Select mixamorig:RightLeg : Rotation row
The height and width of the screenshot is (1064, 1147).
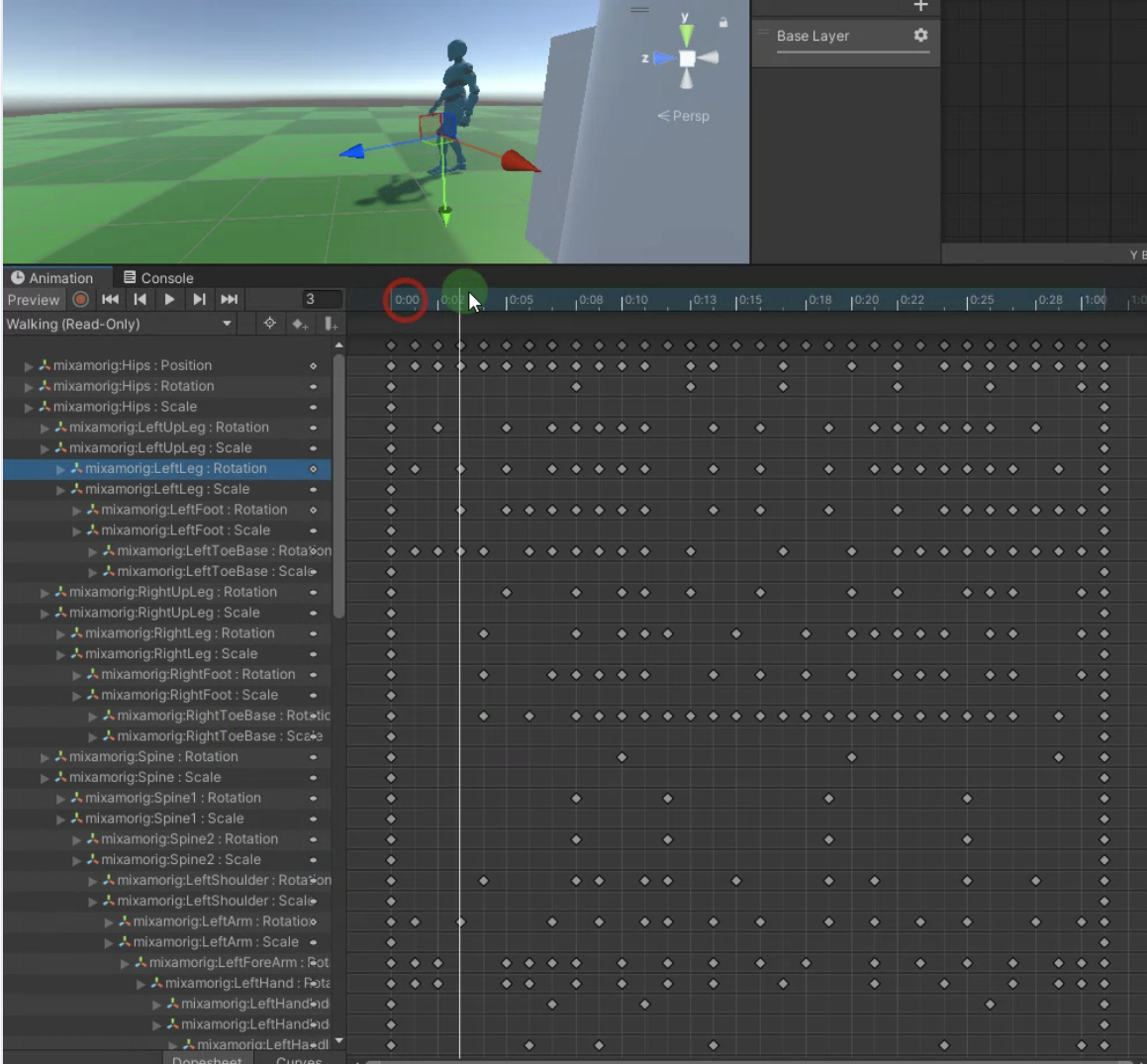point(167,633)
